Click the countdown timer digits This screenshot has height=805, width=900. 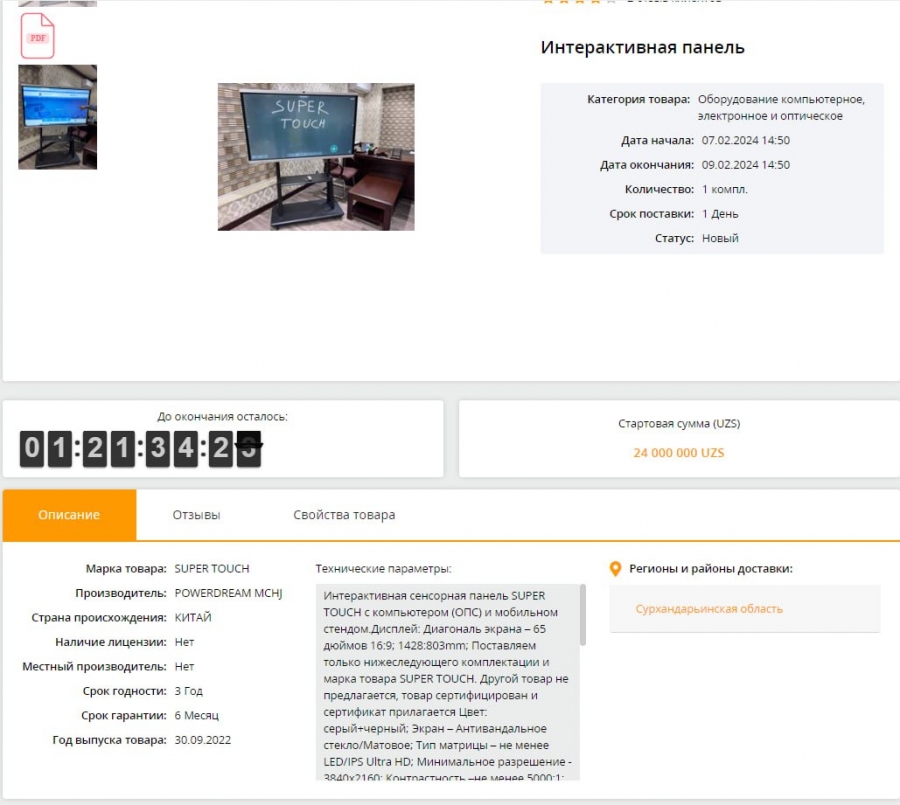(x=141, y=448)
